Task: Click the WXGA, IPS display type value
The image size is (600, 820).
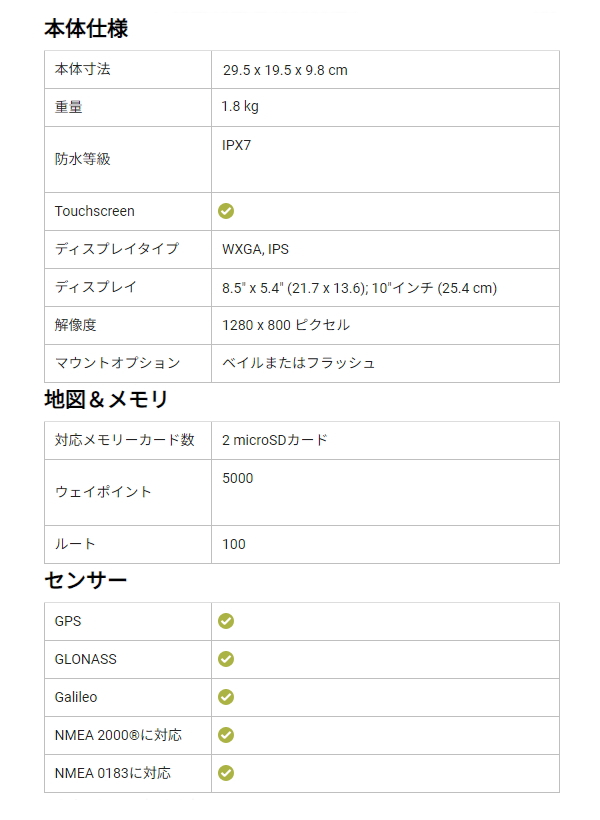Action: tap(255, 249)
